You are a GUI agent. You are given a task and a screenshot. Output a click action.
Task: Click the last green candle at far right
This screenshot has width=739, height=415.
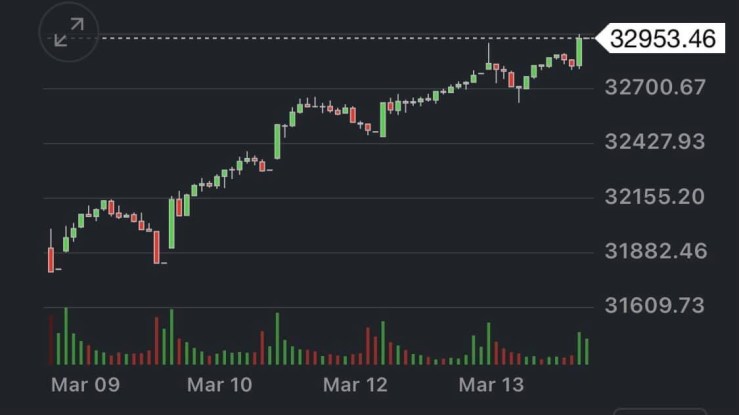579,52
